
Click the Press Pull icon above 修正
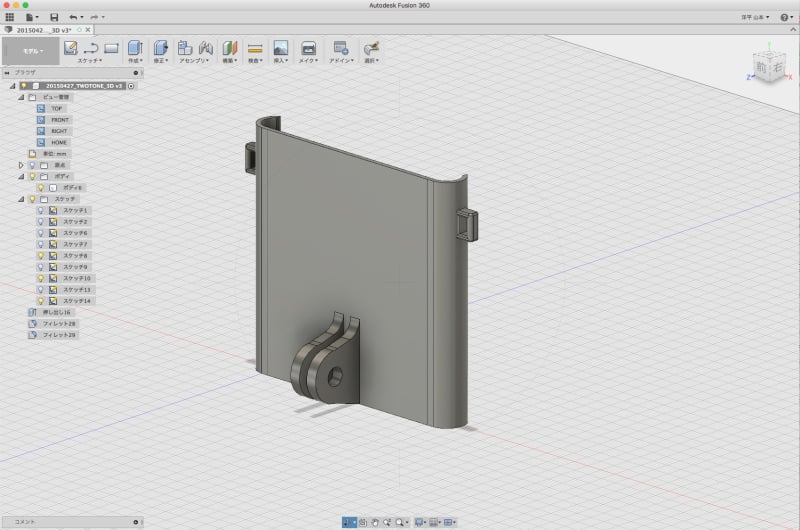click(160, 48)
